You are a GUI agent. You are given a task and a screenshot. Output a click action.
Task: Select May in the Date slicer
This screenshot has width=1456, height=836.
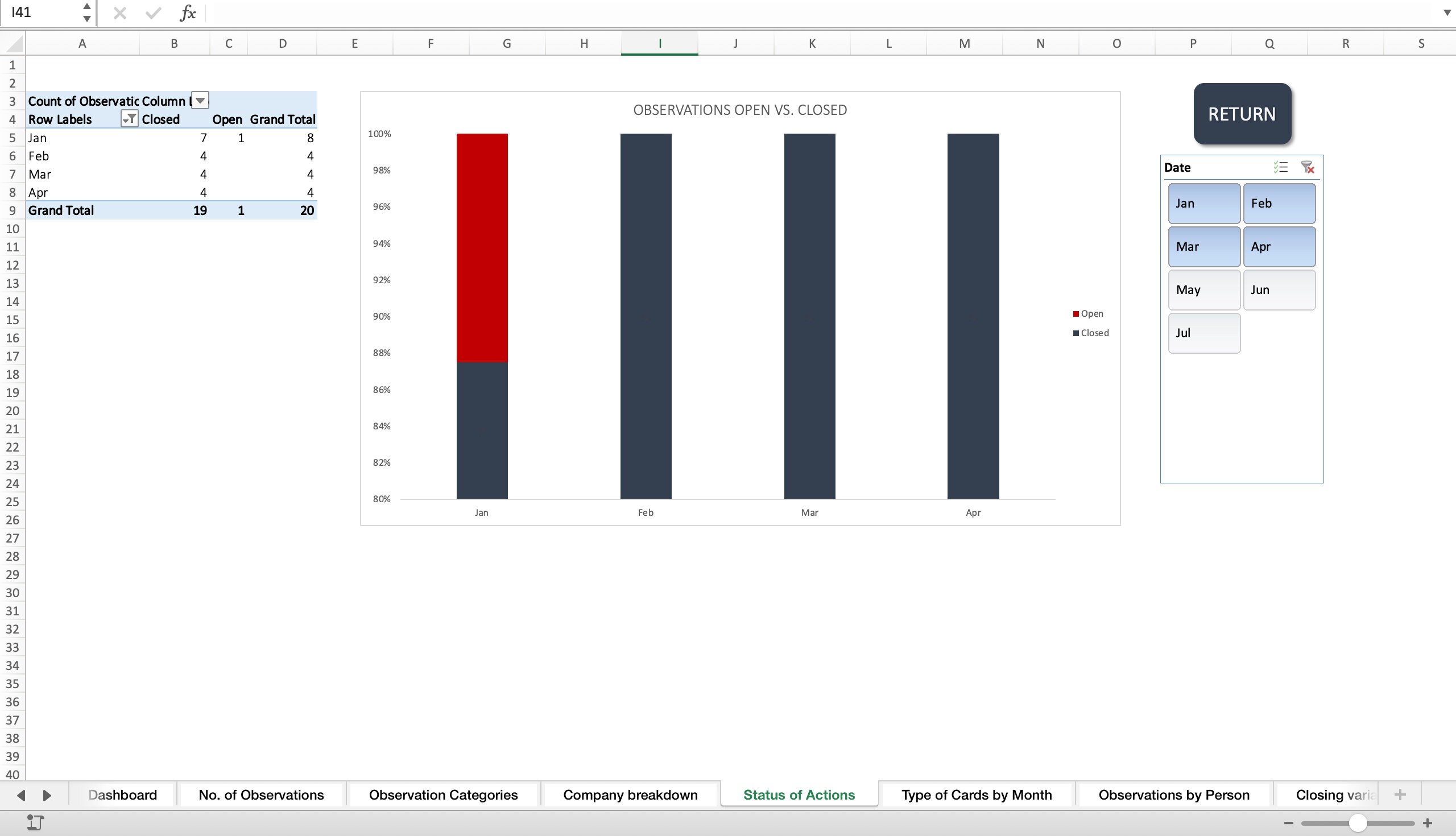[1203, 290]
